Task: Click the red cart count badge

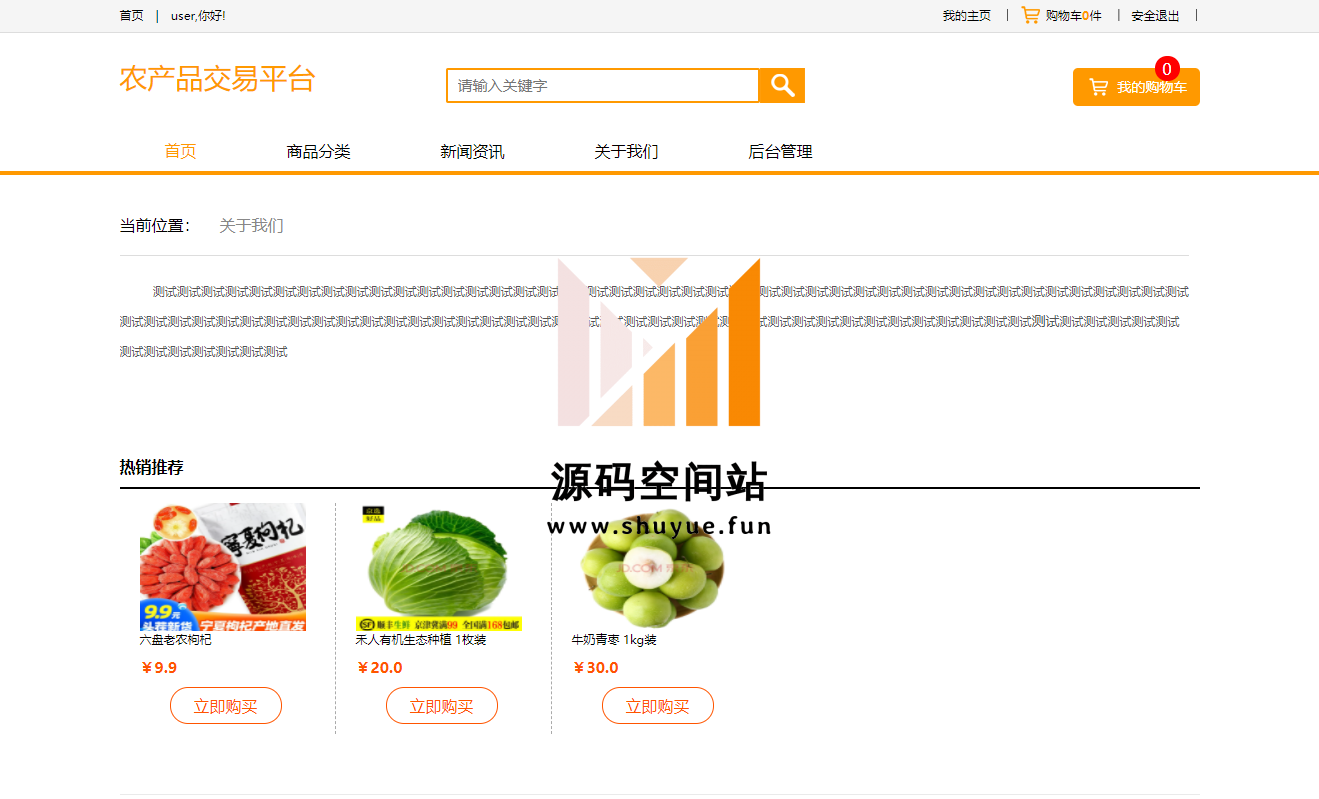Action: pyautogui.click(x=1167, y=69)
